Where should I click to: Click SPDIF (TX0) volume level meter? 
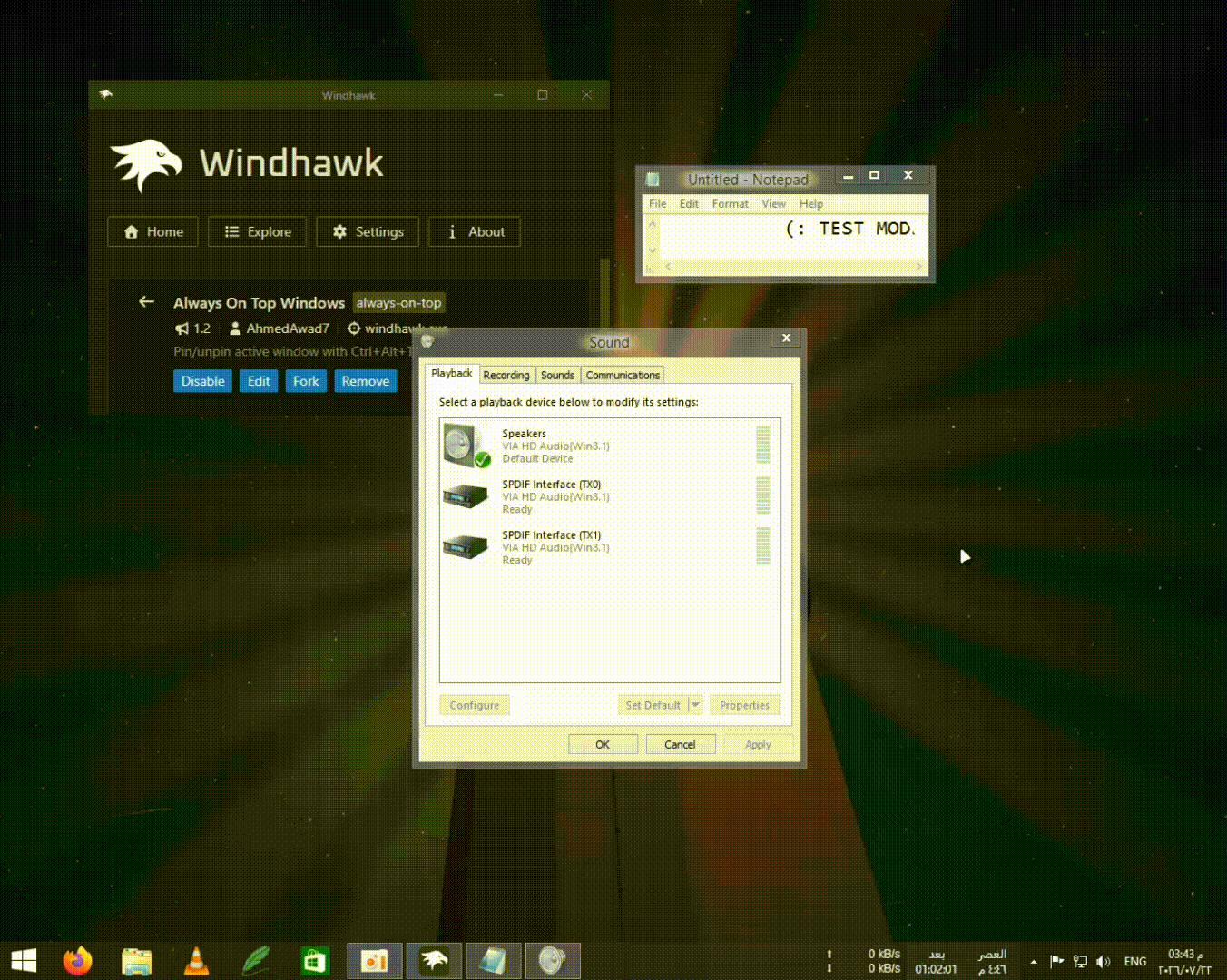[762, 495]
